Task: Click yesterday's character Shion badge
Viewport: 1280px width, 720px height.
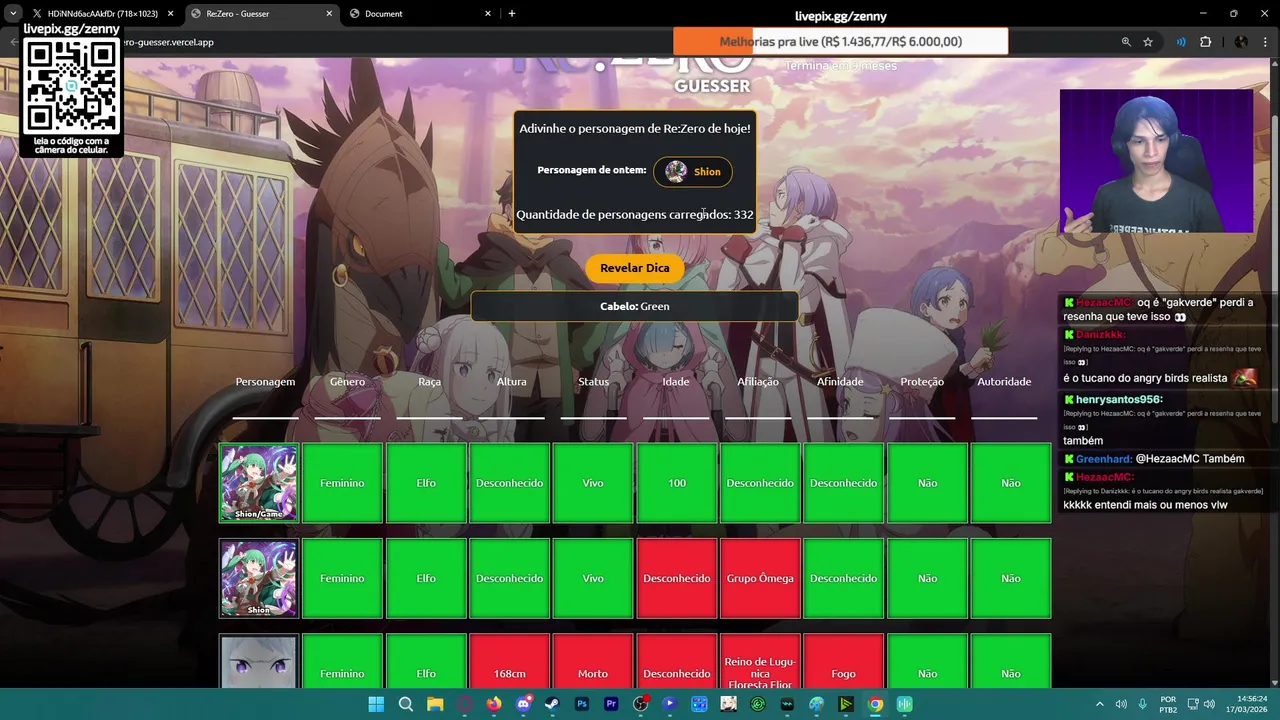Action: pyautogui.click(x=693, y=172)
